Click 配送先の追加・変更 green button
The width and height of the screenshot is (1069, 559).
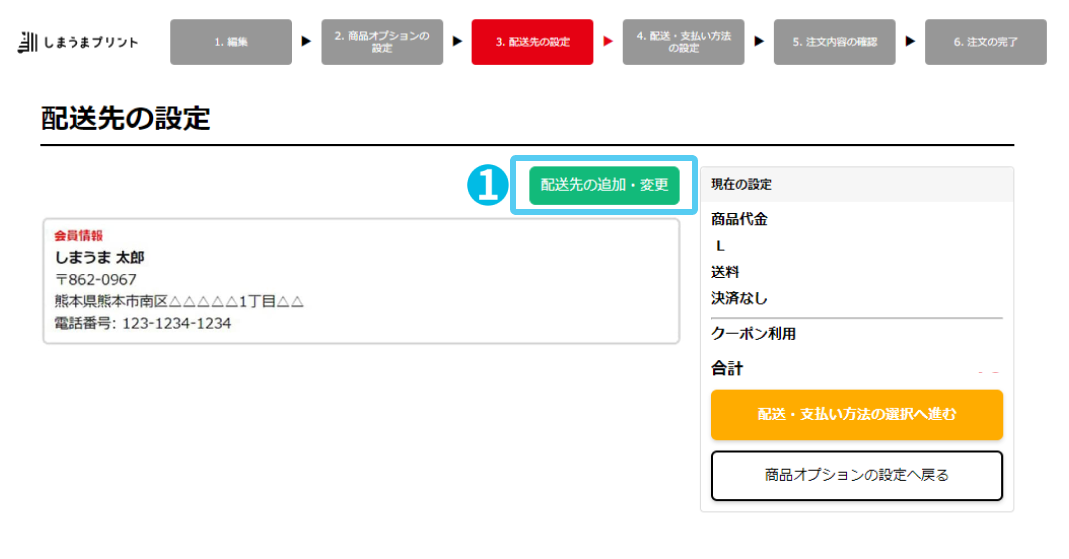pyautogui.click(x=605, y=185)
